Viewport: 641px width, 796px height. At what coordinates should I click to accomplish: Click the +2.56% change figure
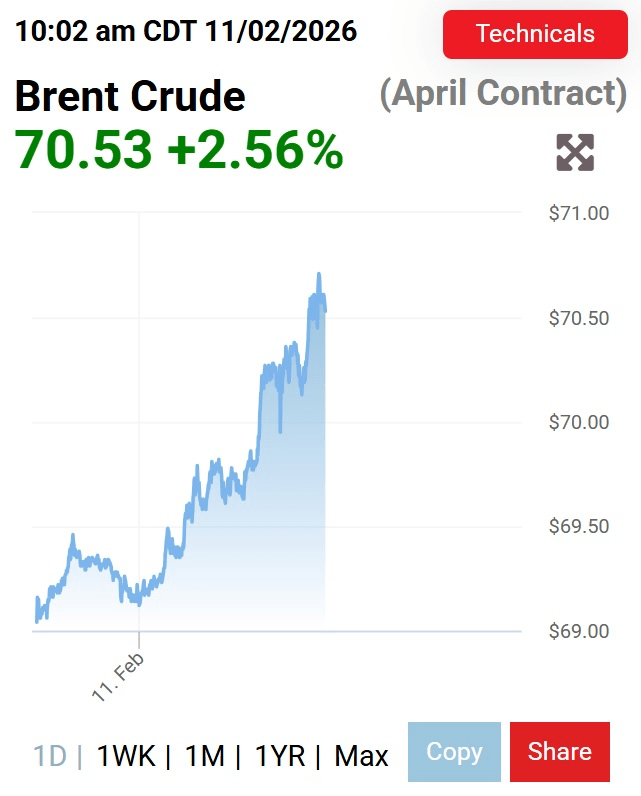click(x=255, y=150)
